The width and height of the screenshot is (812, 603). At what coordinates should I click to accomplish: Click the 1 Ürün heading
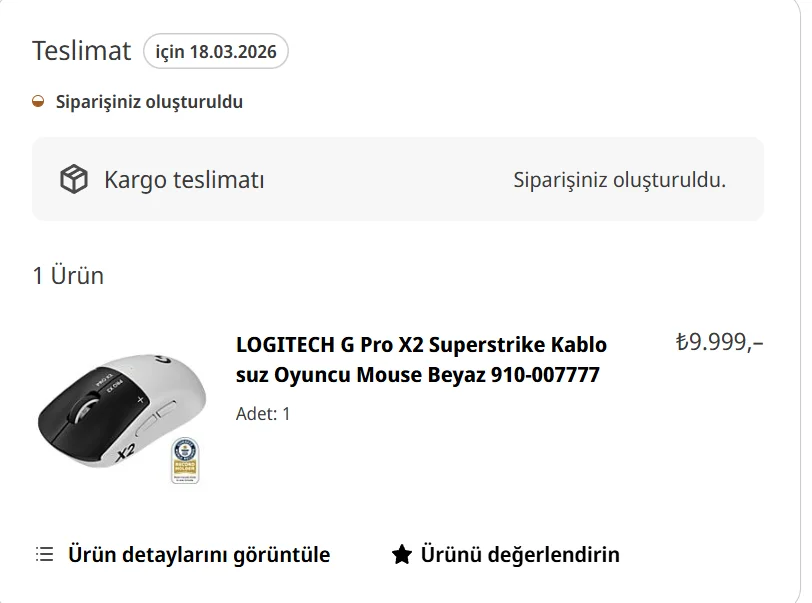pos(68,275)
